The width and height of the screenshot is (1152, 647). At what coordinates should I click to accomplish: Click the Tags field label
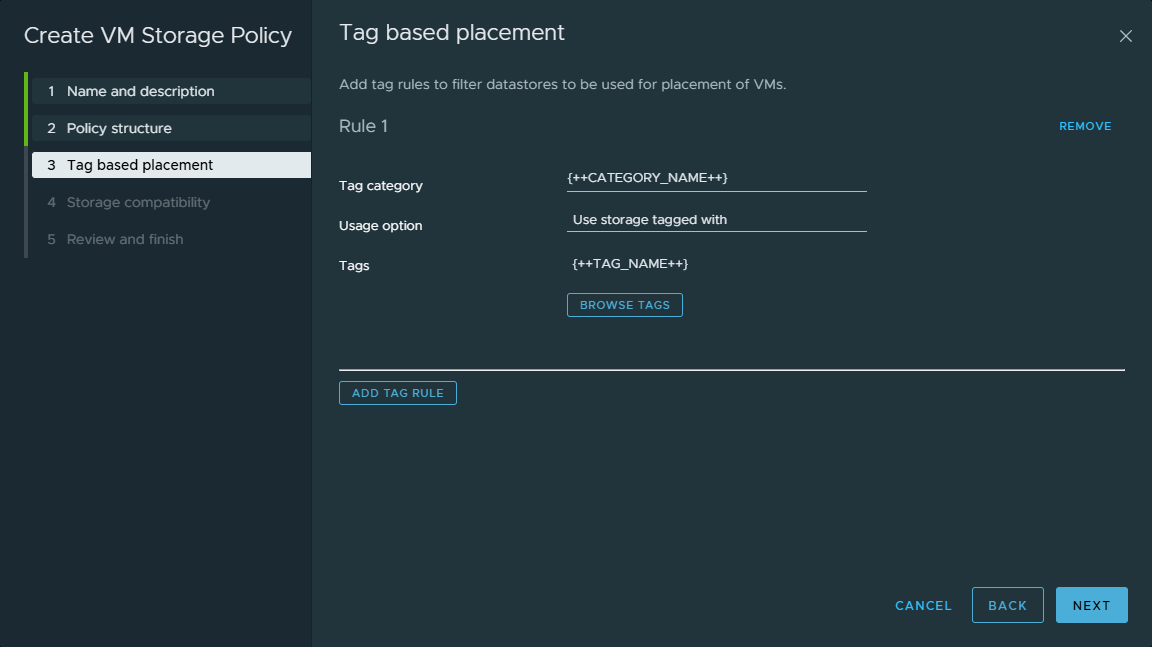click(x=354, y=265)
